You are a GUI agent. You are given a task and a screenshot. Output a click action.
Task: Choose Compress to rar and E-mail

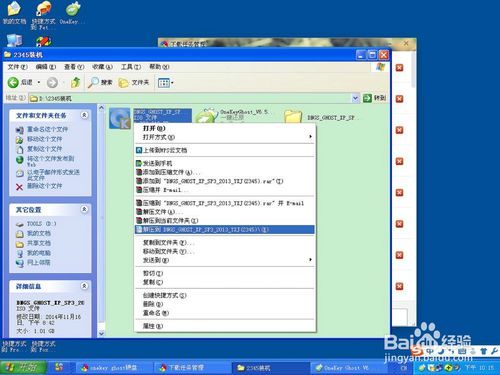pyautogui.click(x=225, y=203)
